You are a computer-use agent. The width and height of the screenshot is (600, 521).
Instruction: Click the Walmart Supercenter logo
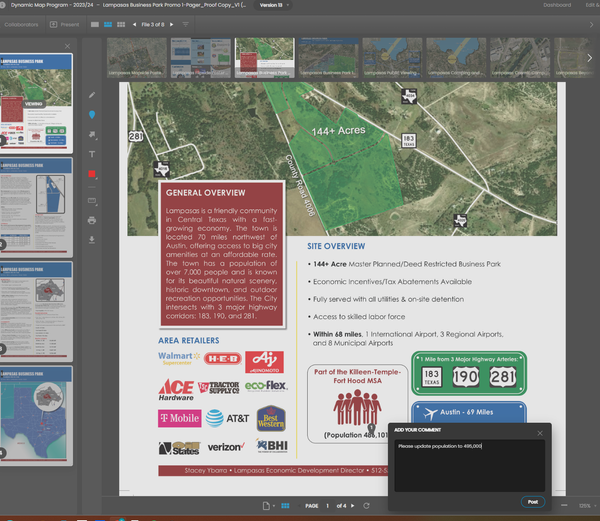click(x=179, y=358)
